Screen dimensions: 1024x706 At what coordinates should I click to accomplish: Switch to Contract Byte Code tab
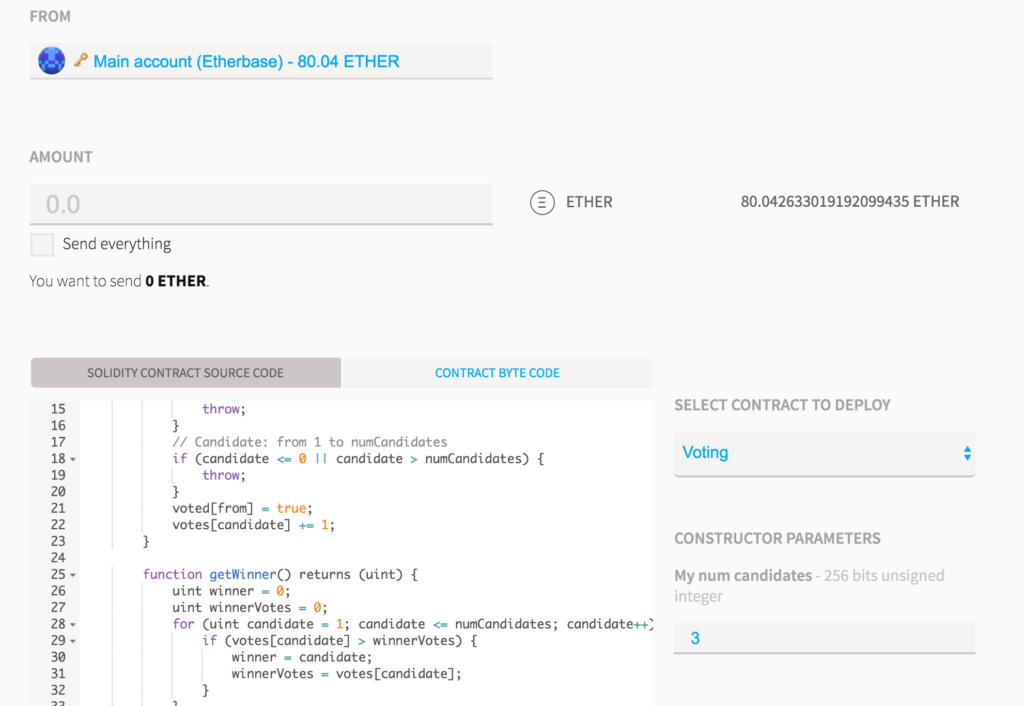(497, 373)
